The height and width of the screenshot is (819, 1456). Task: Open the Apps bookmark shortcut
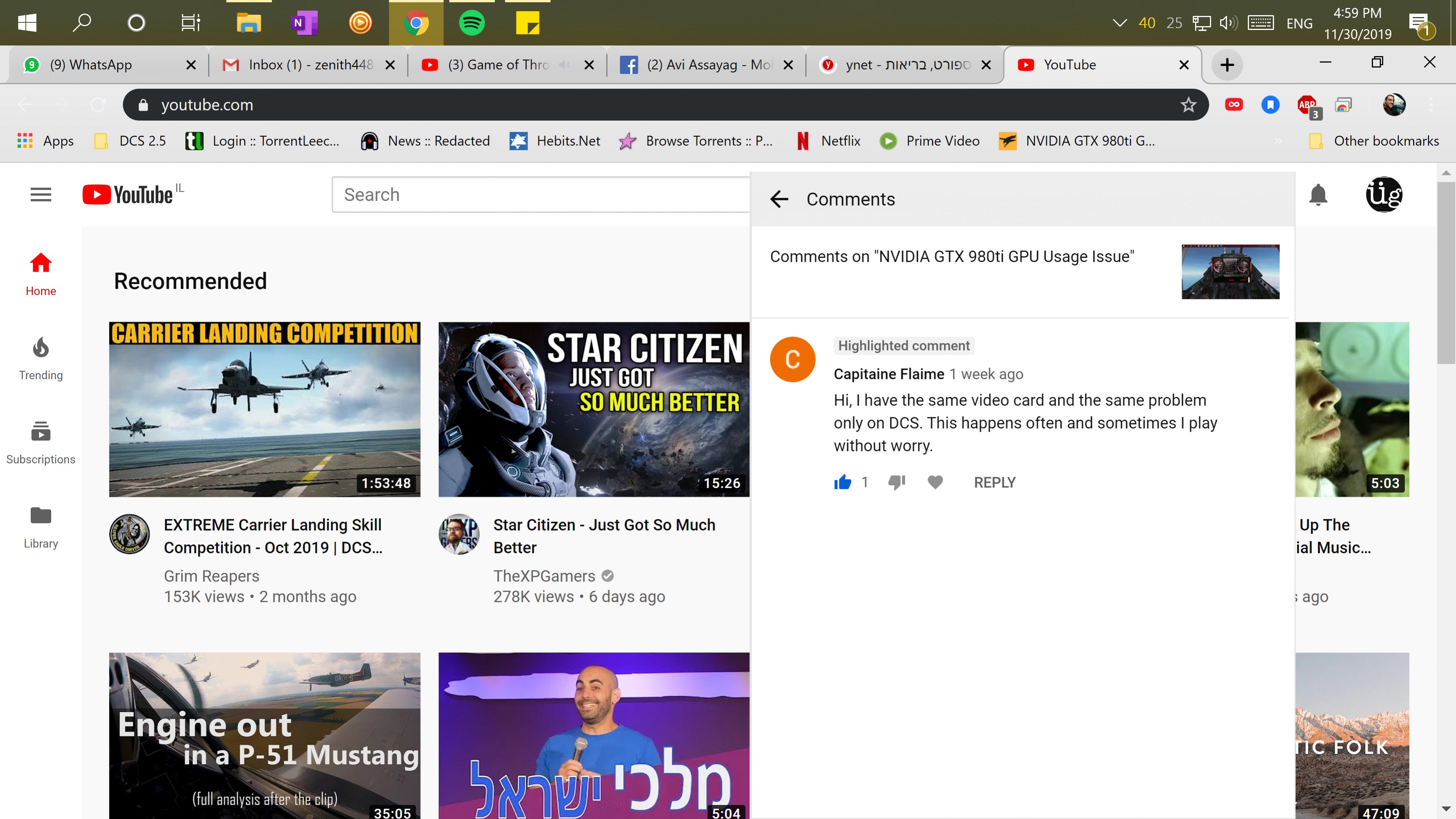pos(45,141)
